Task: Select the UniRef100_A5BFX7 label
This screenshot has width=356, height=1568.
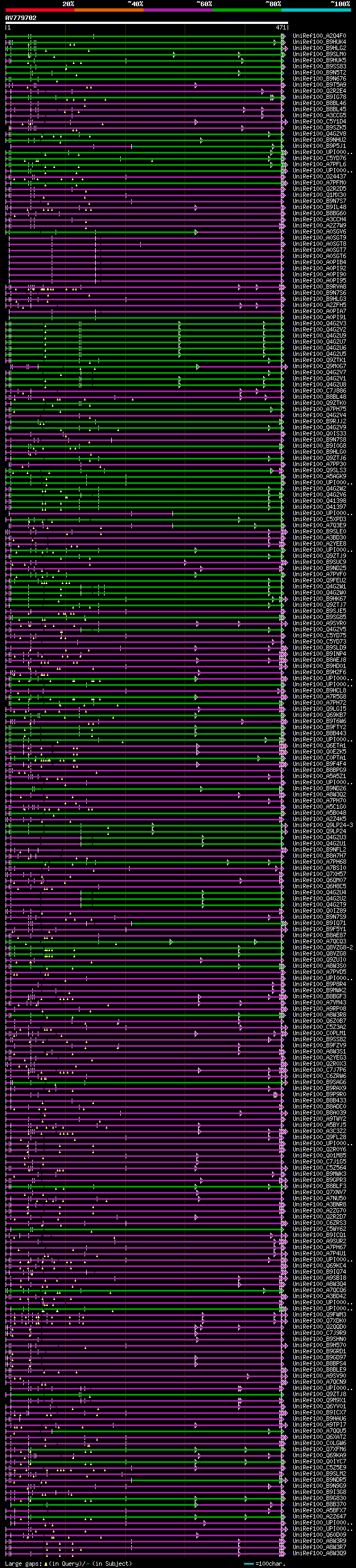Action: 319,1510
